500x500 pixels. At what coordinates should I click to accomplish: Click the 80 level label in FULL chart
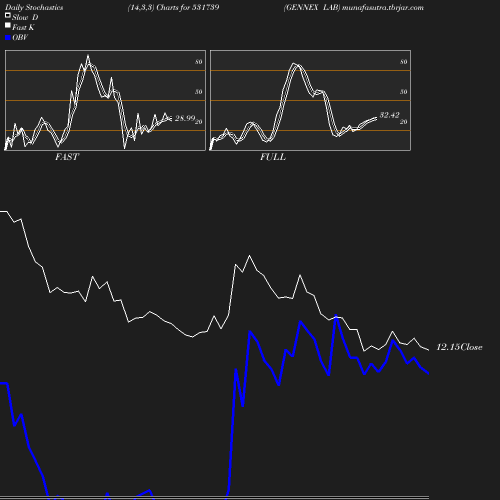(x=404, y=62)
